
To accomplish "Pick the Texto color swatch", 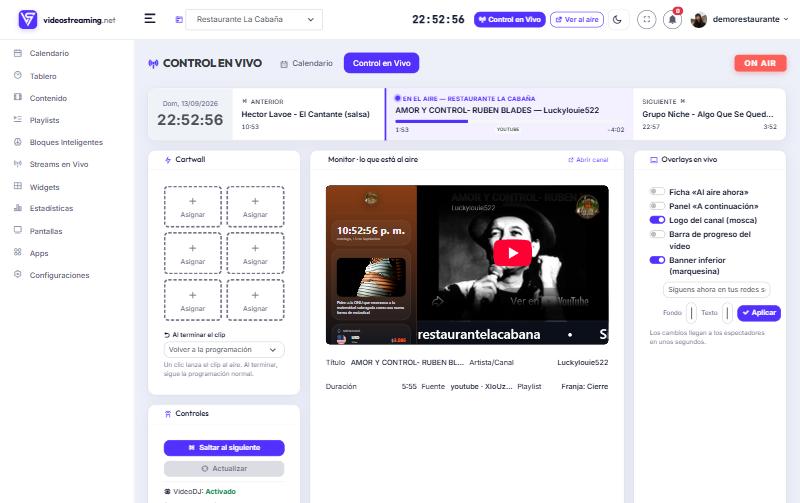I will (728, 313).
